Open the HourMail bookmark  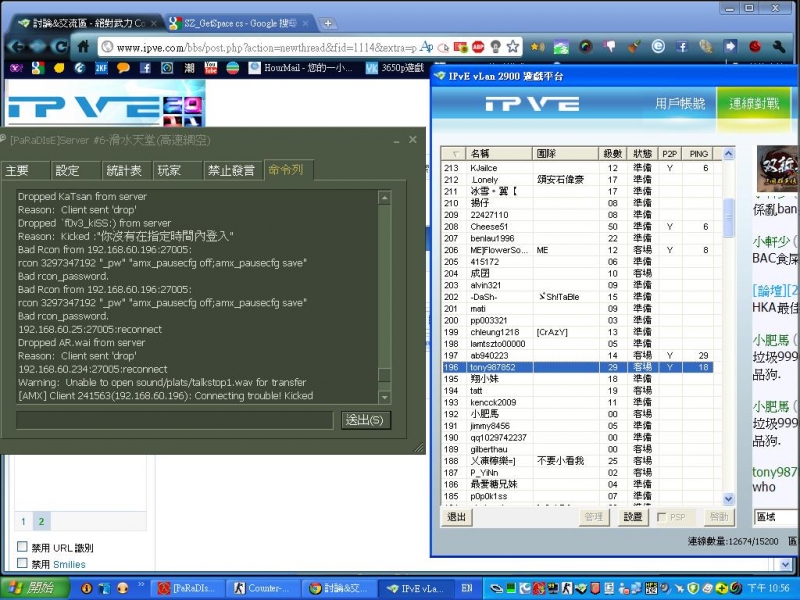click(x=301, y=68)
